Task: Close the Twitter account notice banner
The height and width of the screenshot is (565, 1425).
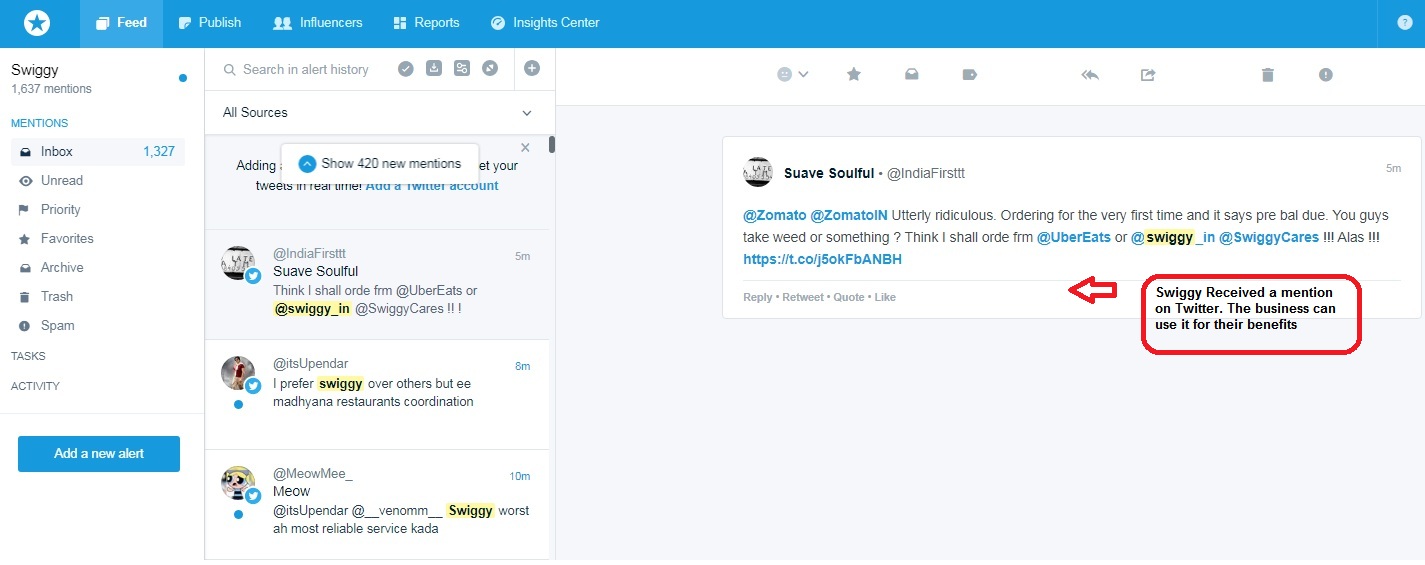Action: pos(526,148)
